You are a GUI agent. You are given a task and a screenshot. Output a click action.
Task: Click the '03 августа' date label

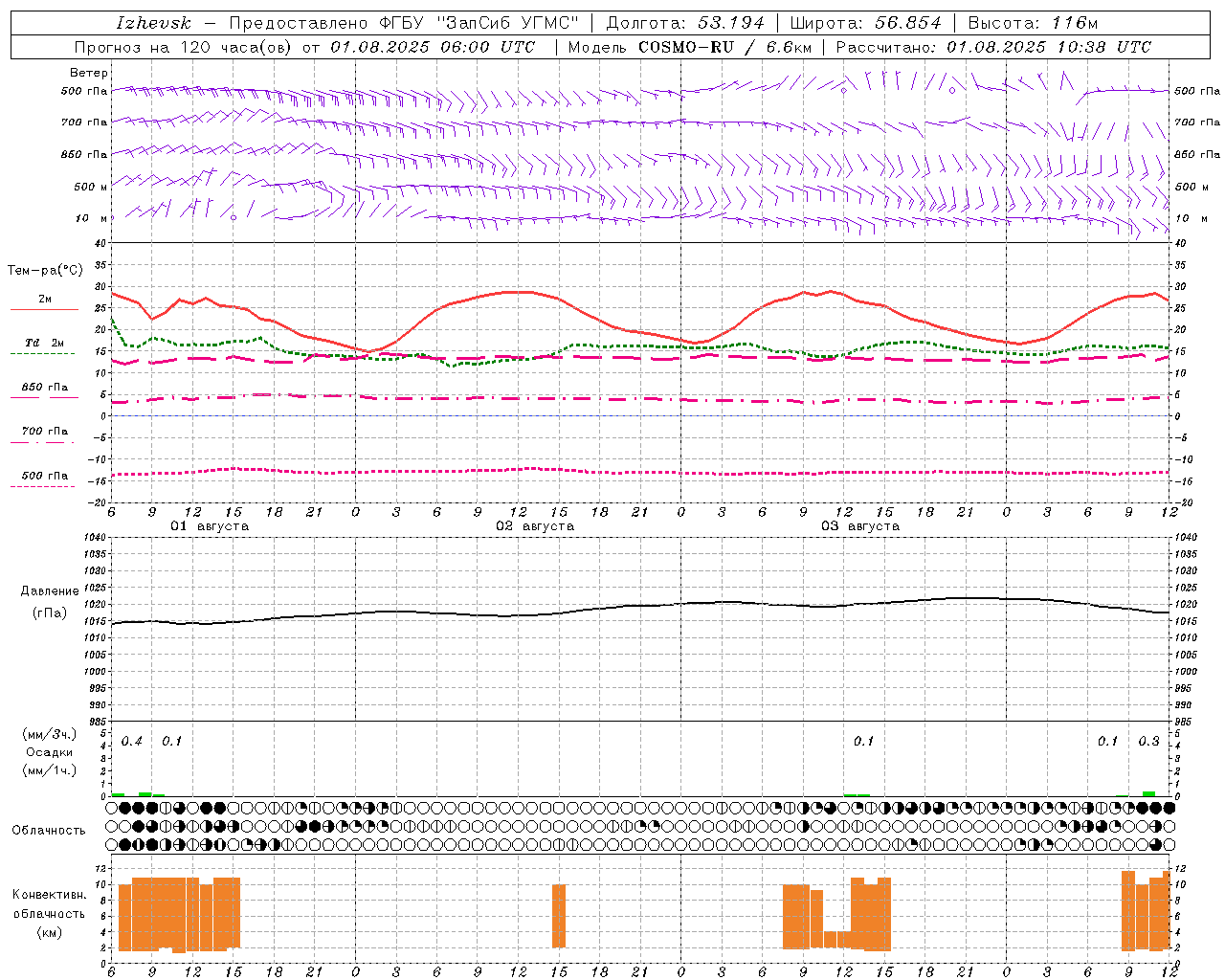point(860,526)
